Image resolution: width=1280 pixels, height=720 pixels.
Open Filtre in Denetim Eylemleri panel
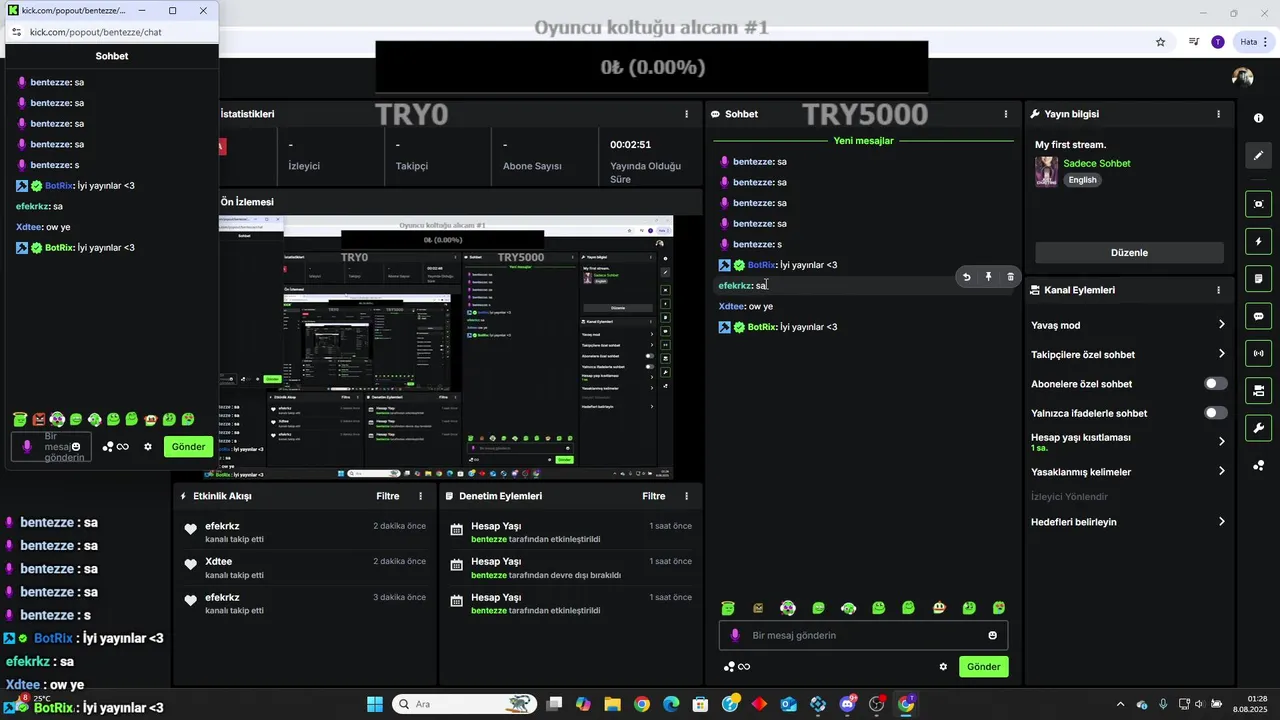coord(653,496)
